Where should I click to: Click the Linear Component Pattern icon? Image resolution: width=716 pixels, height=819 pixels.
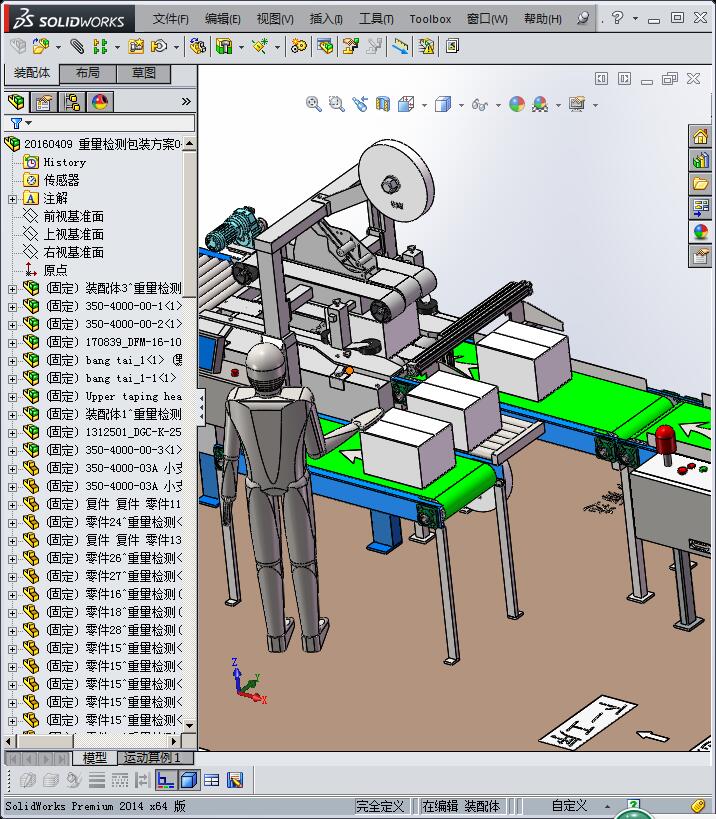point(100,46)
